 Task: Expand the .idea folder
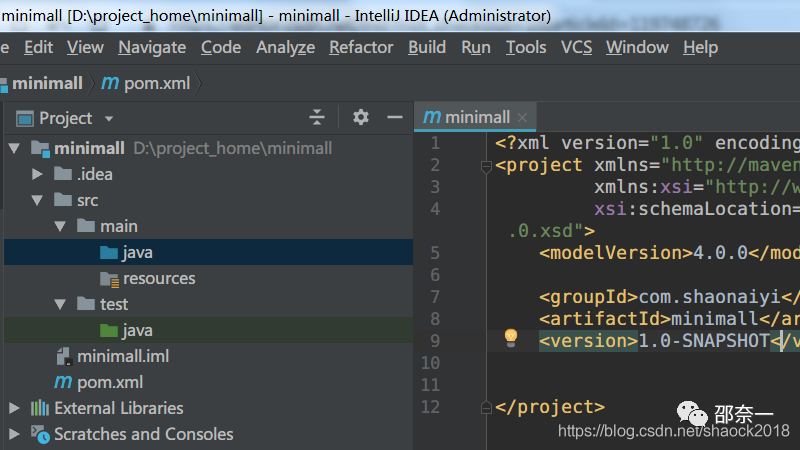tap(37, 174)
